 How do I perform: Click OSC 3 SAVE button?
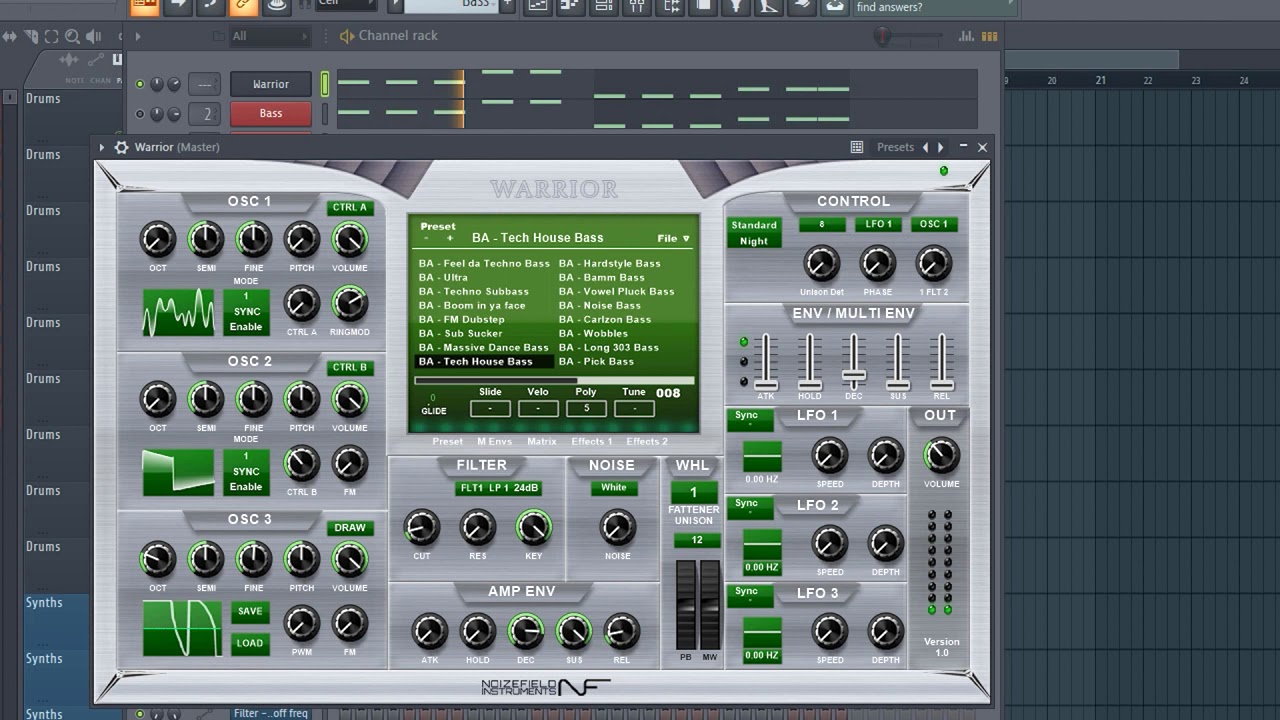[250, 611]
